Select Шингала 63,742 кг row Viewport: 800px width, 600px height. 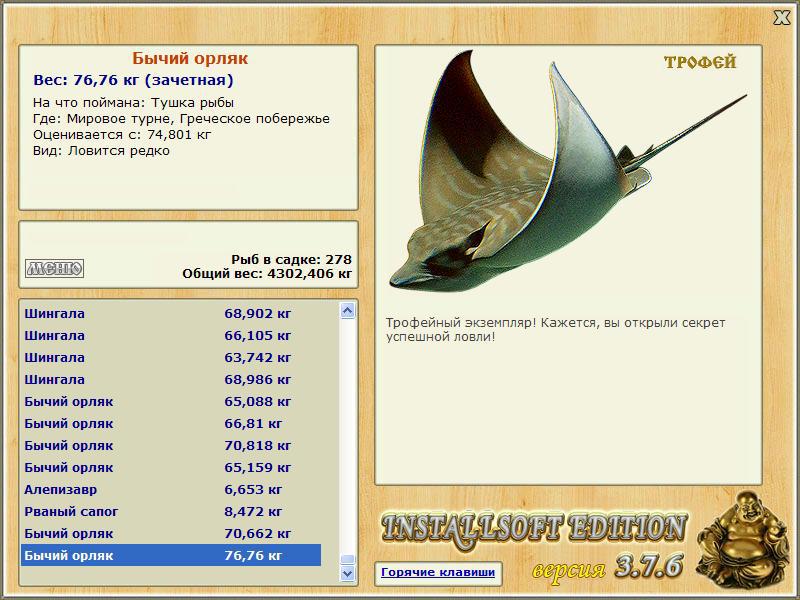click(171, 358)
